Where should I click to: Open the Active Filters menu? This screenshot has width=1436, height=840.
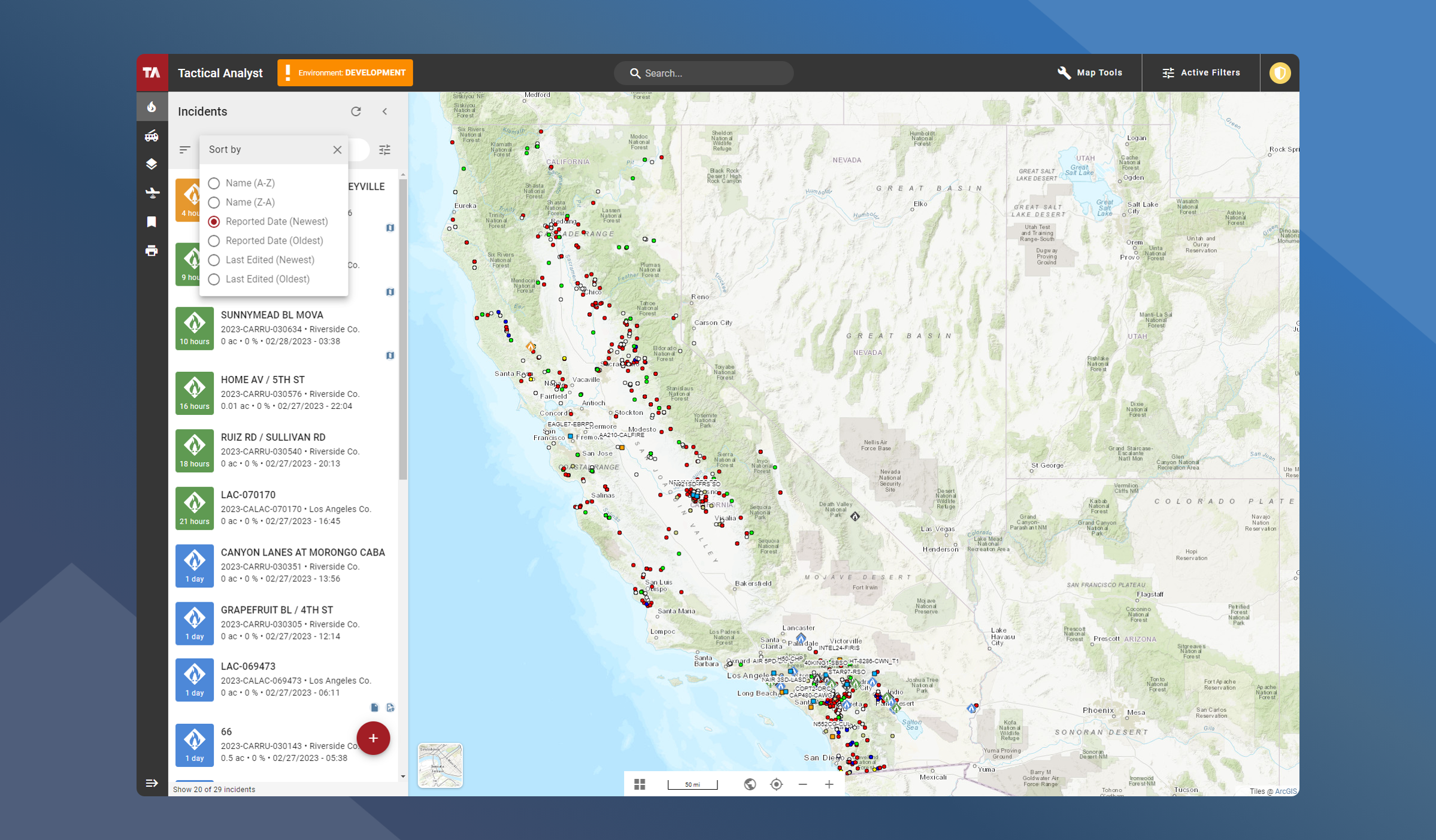pyautogui.click(x=1201, y=72)
